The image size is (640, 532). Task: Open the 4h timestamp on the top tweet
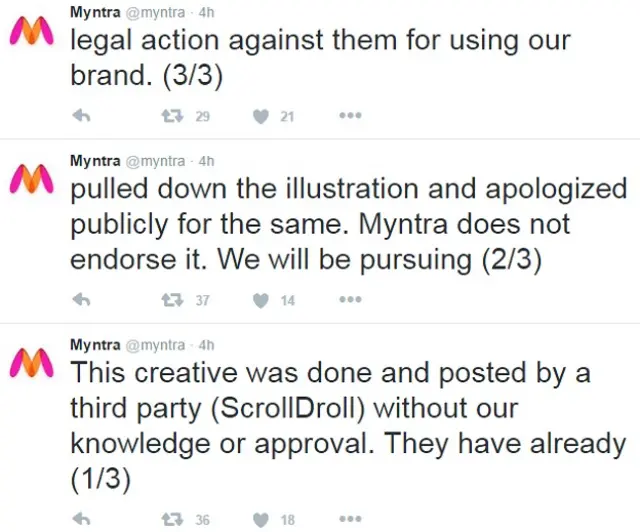point(207,12)
